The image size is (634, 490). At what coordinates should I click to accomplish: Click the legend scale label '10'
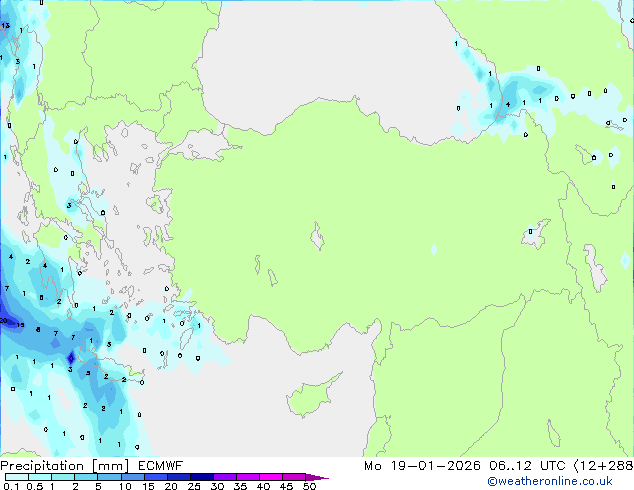point(125,486)
